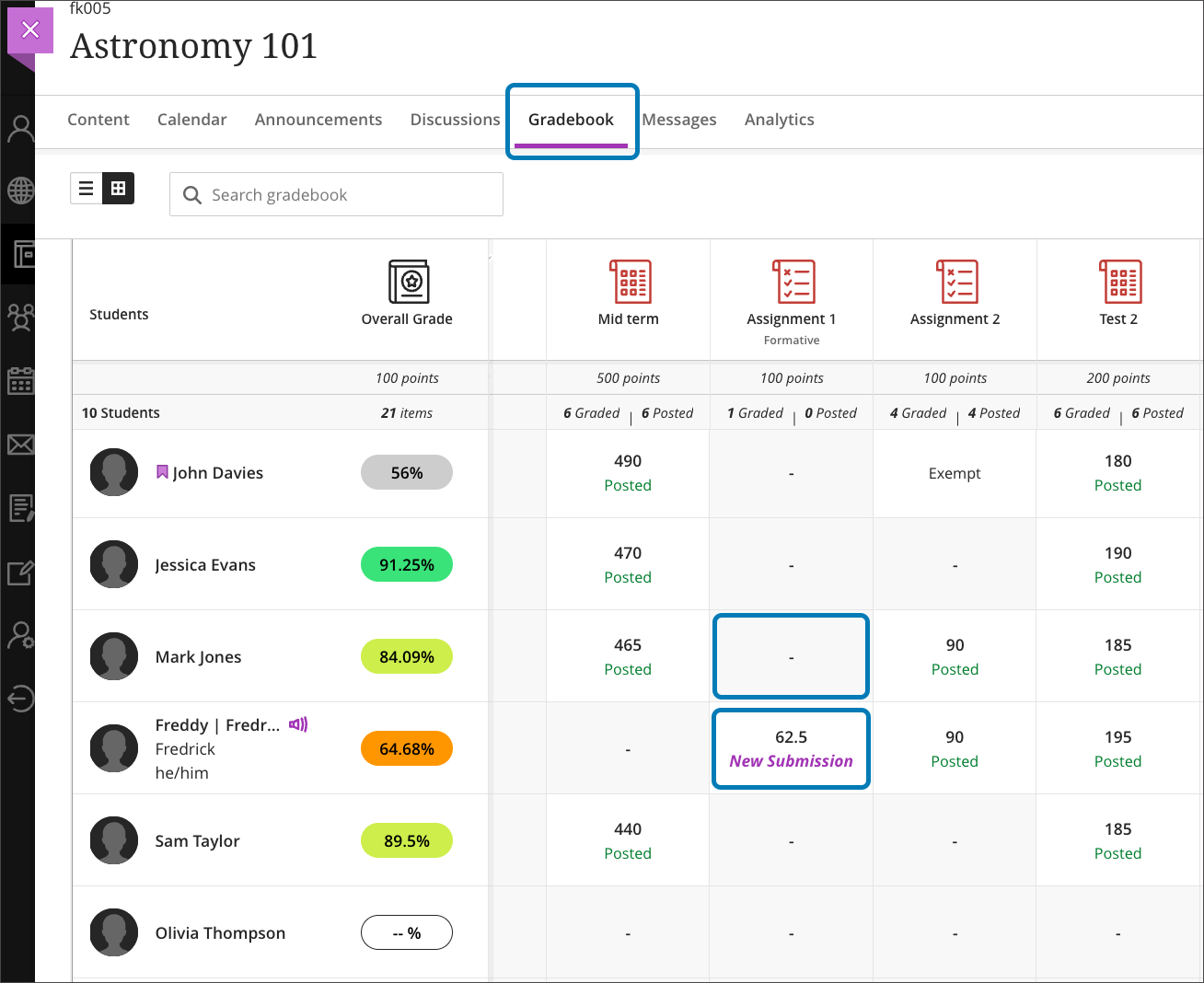Open the Discussions tab

(x=455, y=120)
